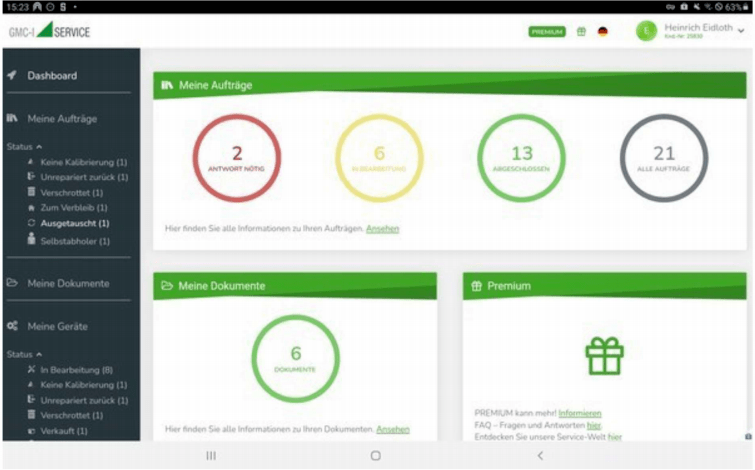Tap the Android home button
This screenshot has width=755, height=470.
click(x=375, y=455)
